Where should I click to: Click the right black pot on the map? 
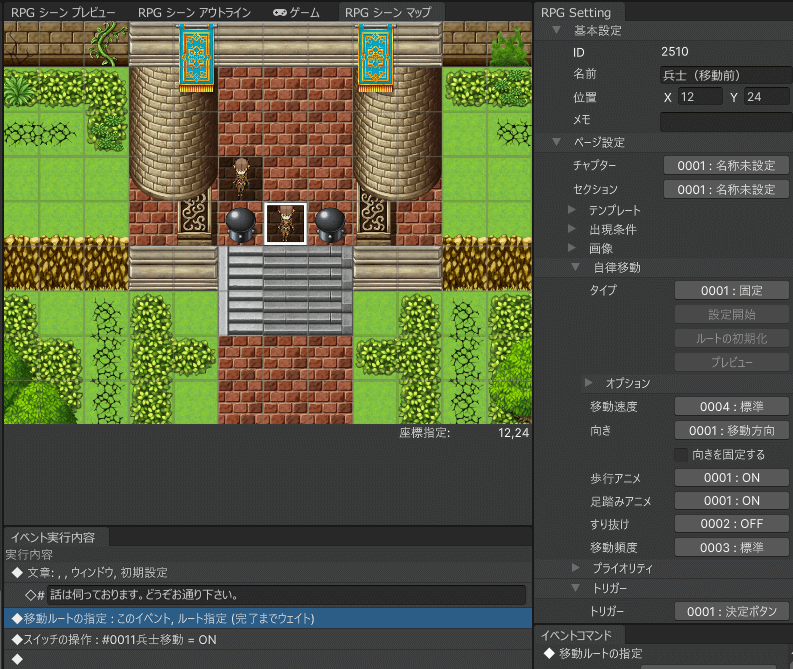coord(330,223)
